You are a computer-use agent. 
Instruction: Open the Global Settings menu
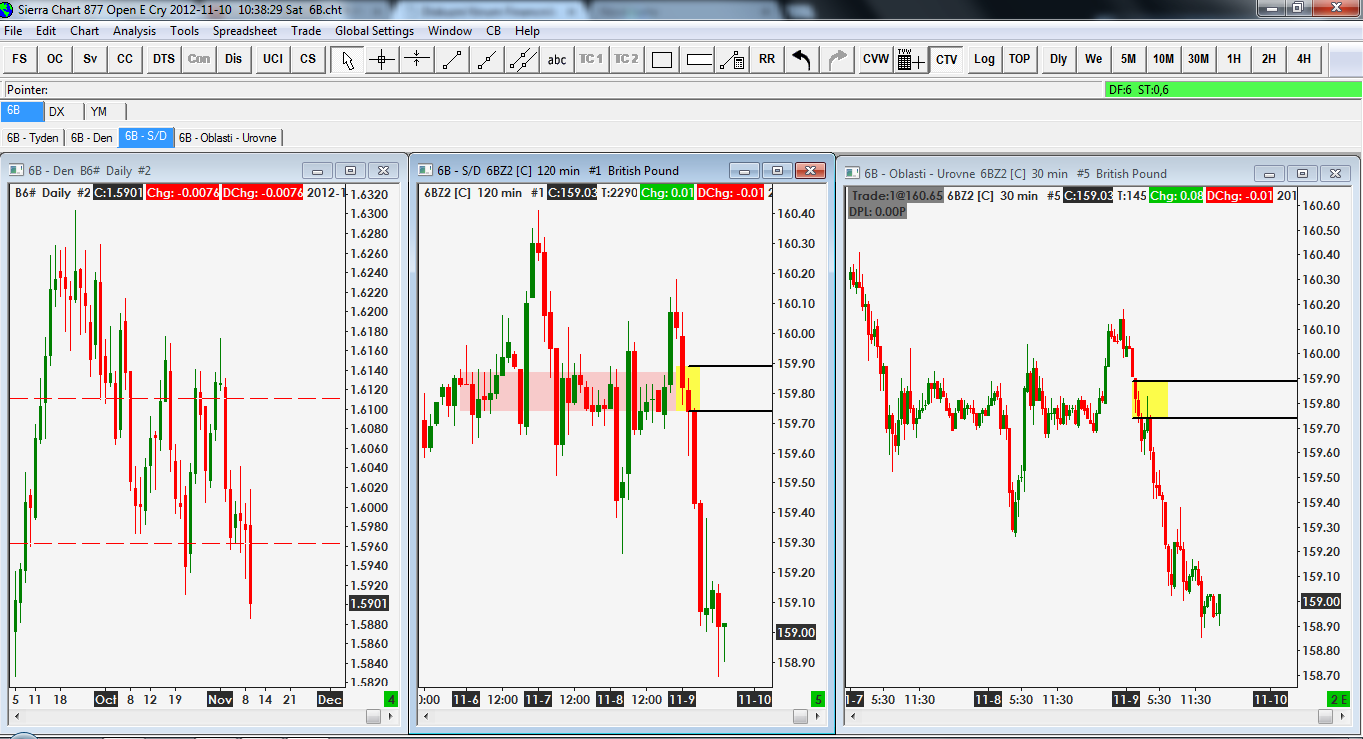[x=374, y=31]
